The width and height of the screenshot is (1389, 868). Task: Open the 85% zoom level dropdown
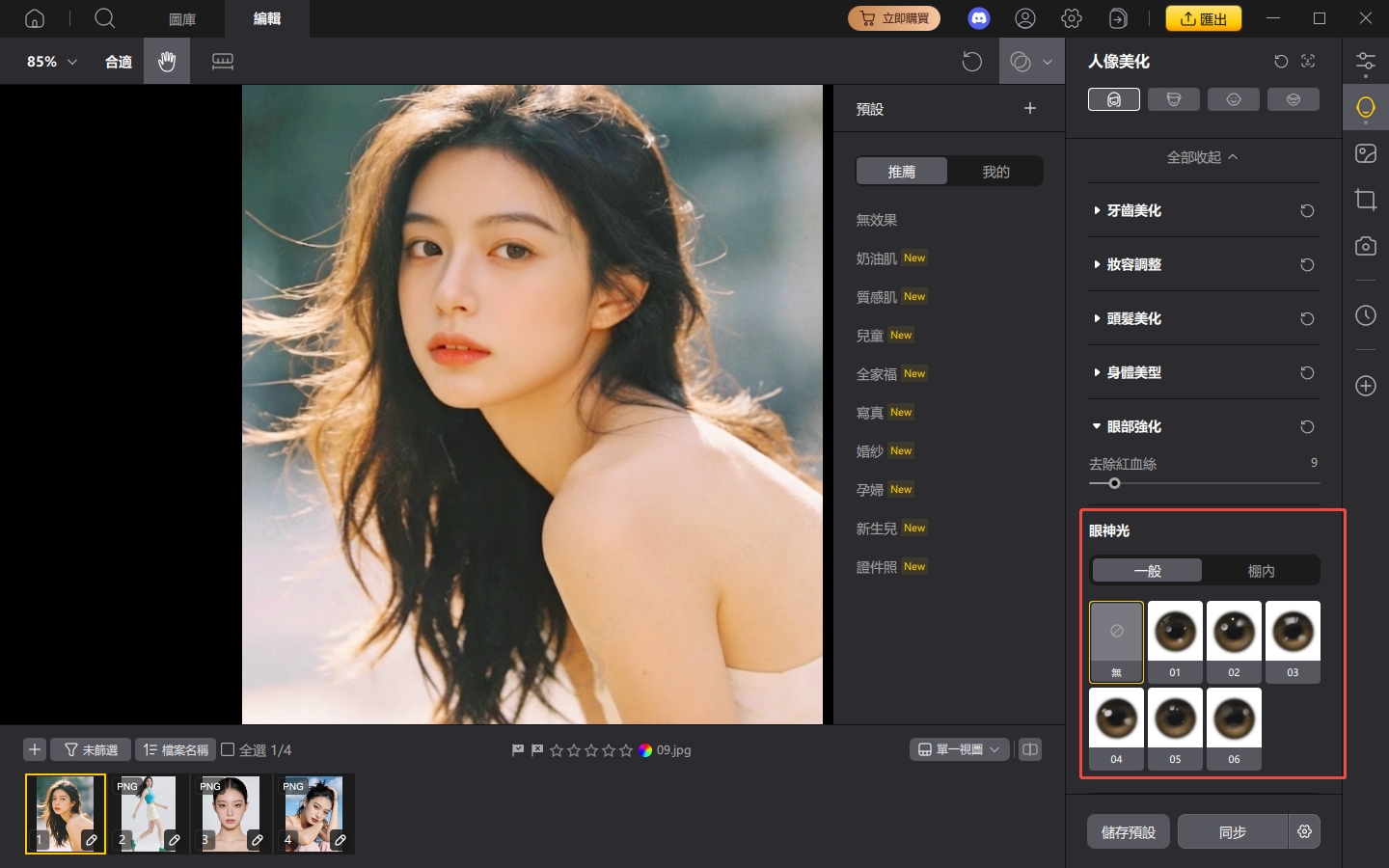pos(46,61)
